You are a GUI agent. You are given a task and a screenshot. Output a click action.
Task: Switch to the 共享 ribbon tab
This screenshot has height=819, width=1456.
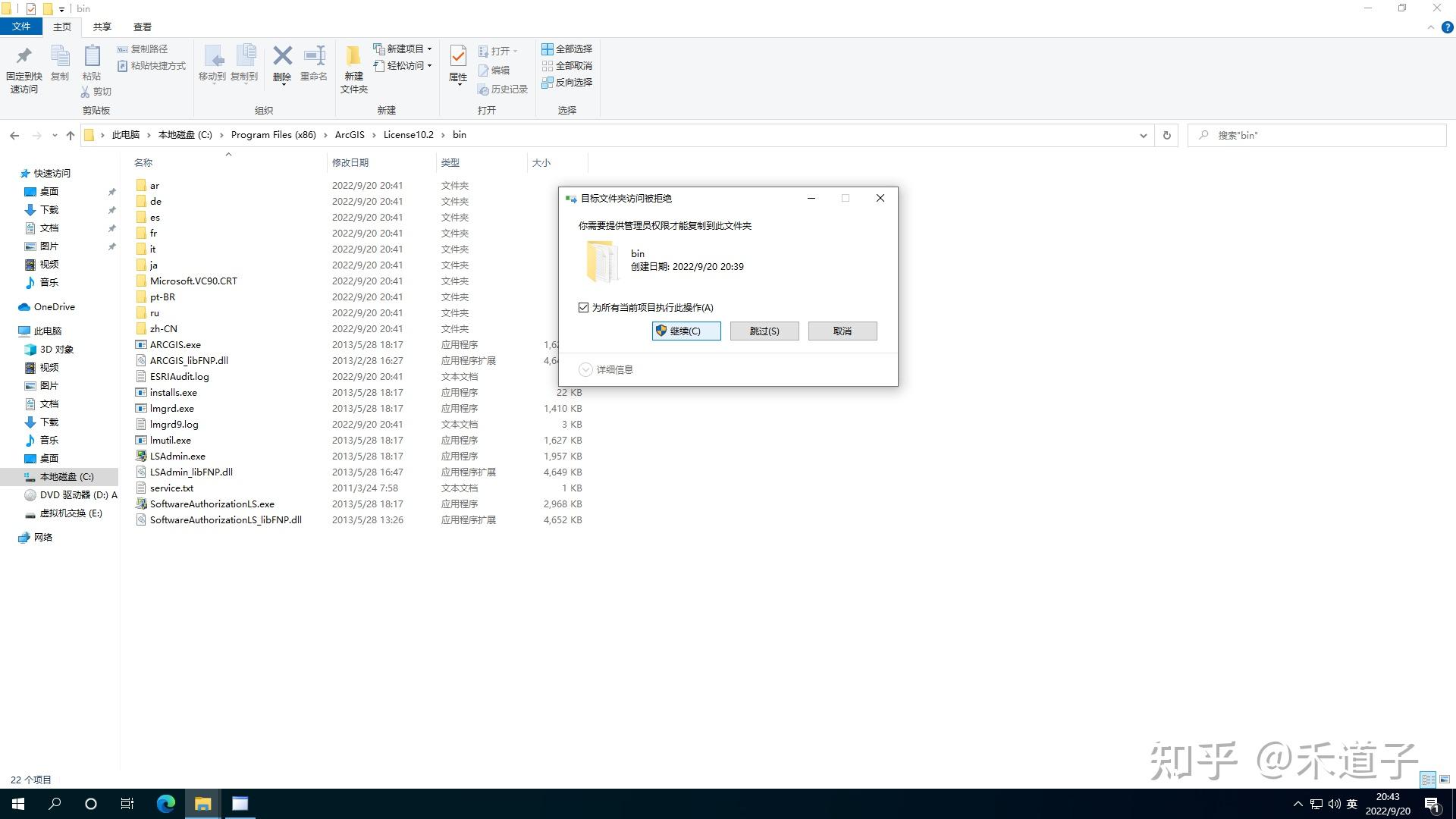pos(101,27)
